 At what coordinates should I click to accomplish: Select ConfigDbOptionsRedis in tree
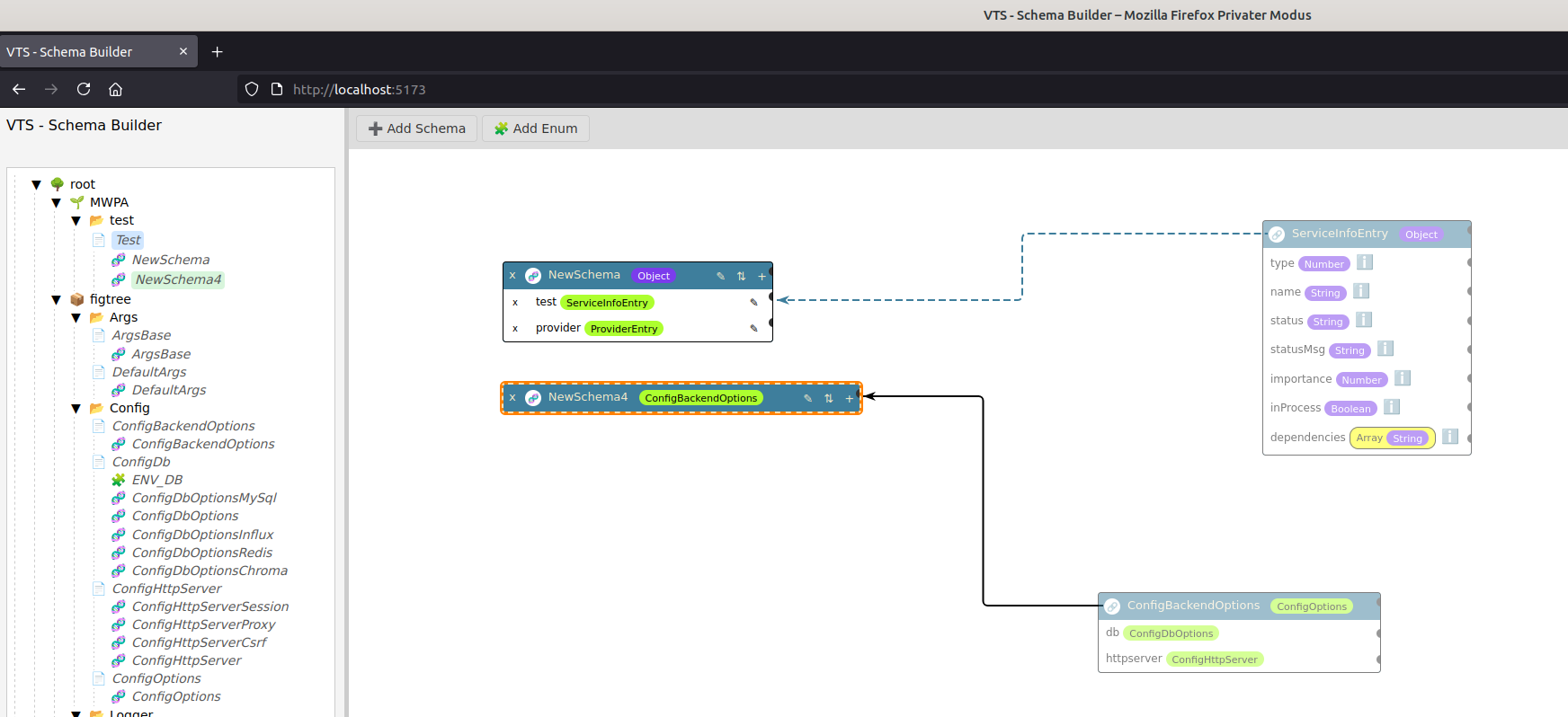point(202,553)
